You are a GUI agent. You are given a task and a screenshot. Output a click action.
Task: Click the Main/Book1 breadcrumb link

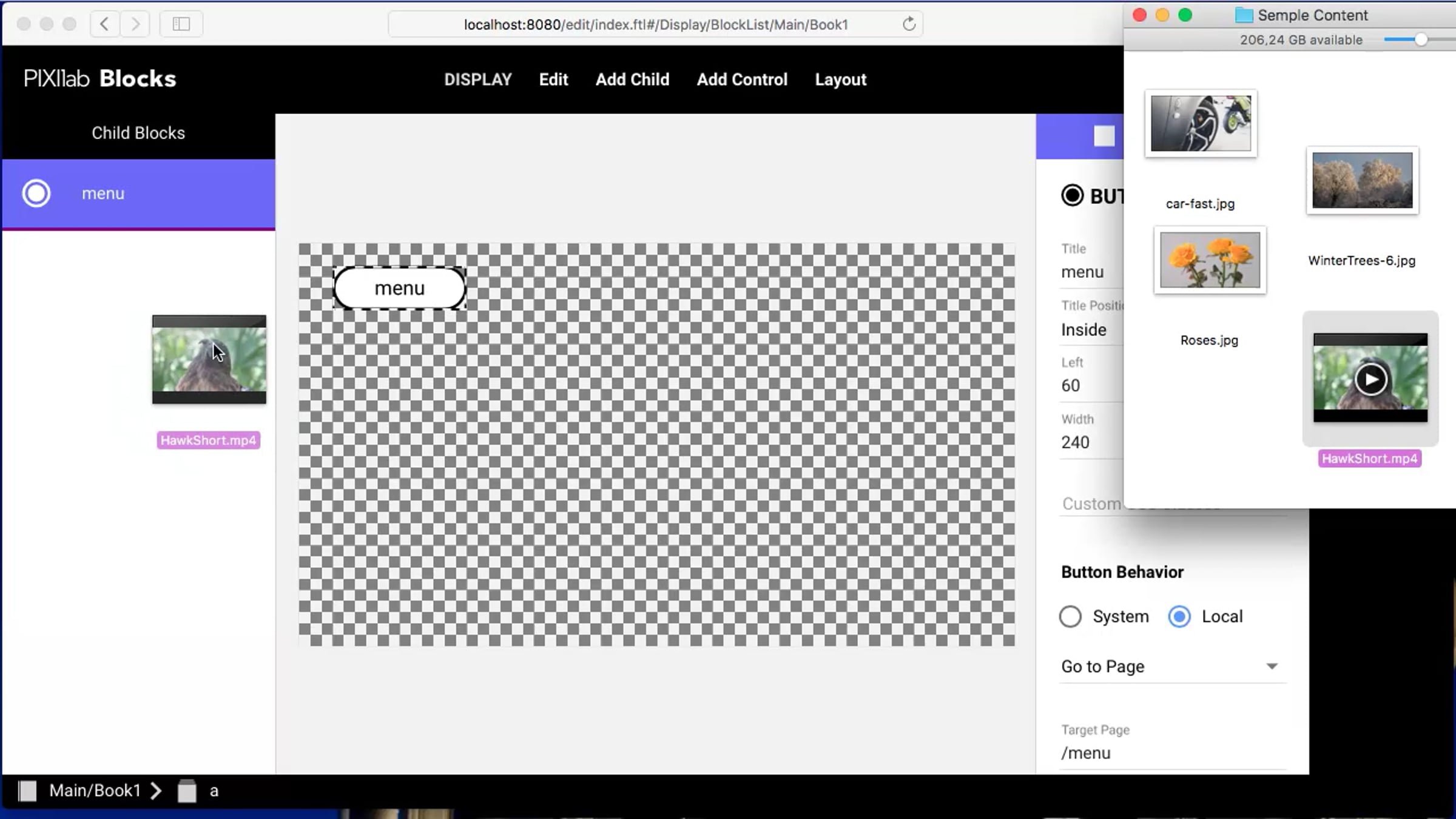[x=95, y=790]
